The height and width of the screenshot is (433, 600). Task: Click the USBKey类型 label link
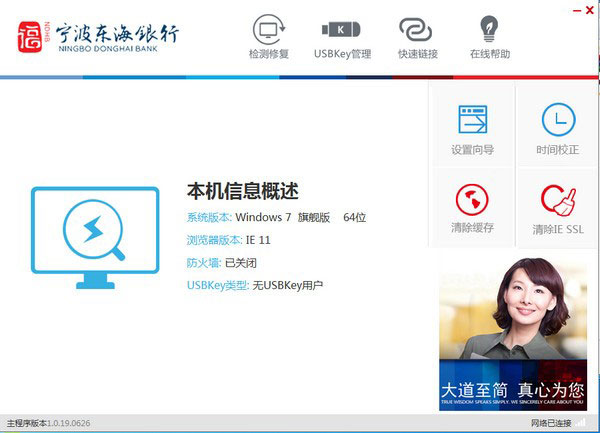[x=218, y=285]
